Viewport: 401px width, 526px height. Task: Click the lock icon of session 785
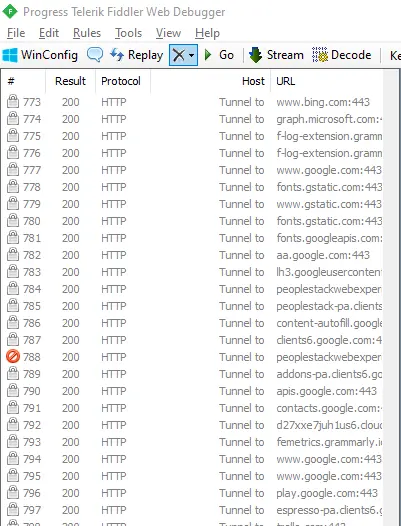[13, 305]
